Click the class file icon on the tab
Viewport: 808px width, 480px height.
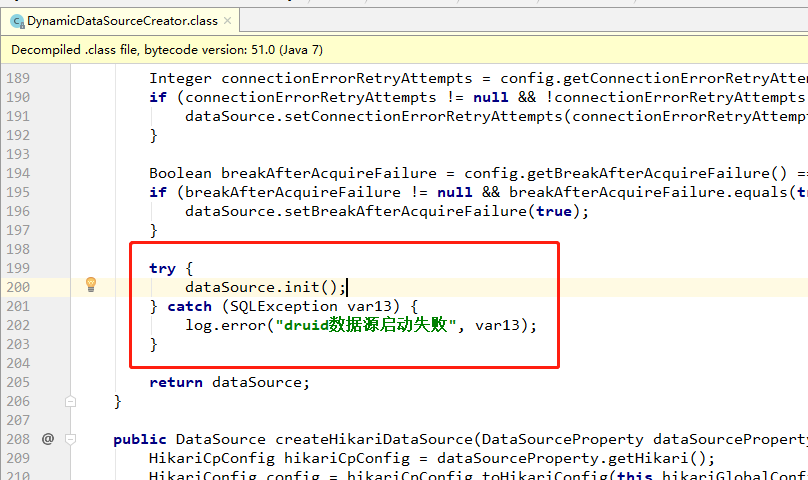(x=18, y=22)
